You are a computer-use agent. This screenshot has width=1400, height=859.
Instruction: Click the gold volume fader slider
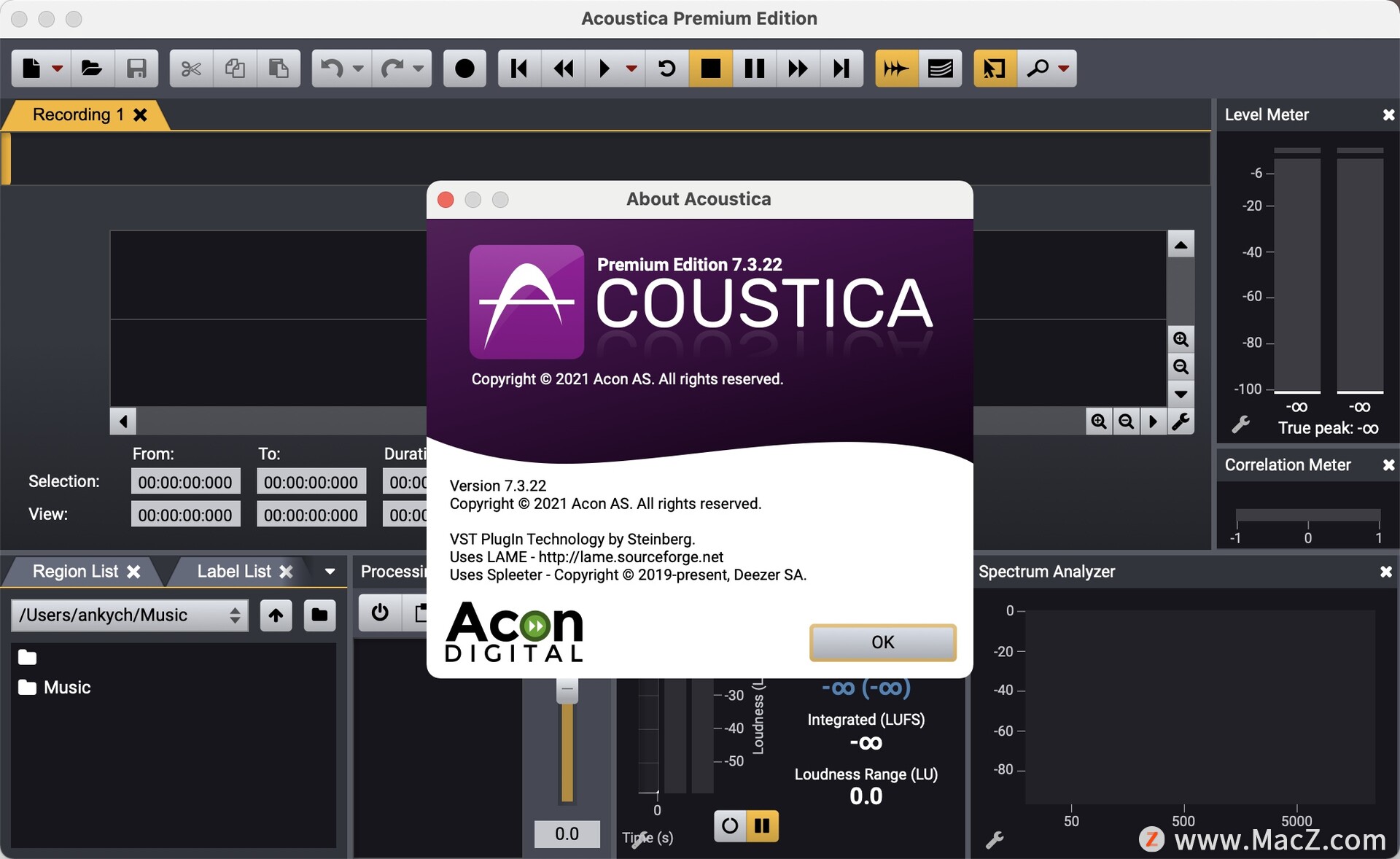567,691
